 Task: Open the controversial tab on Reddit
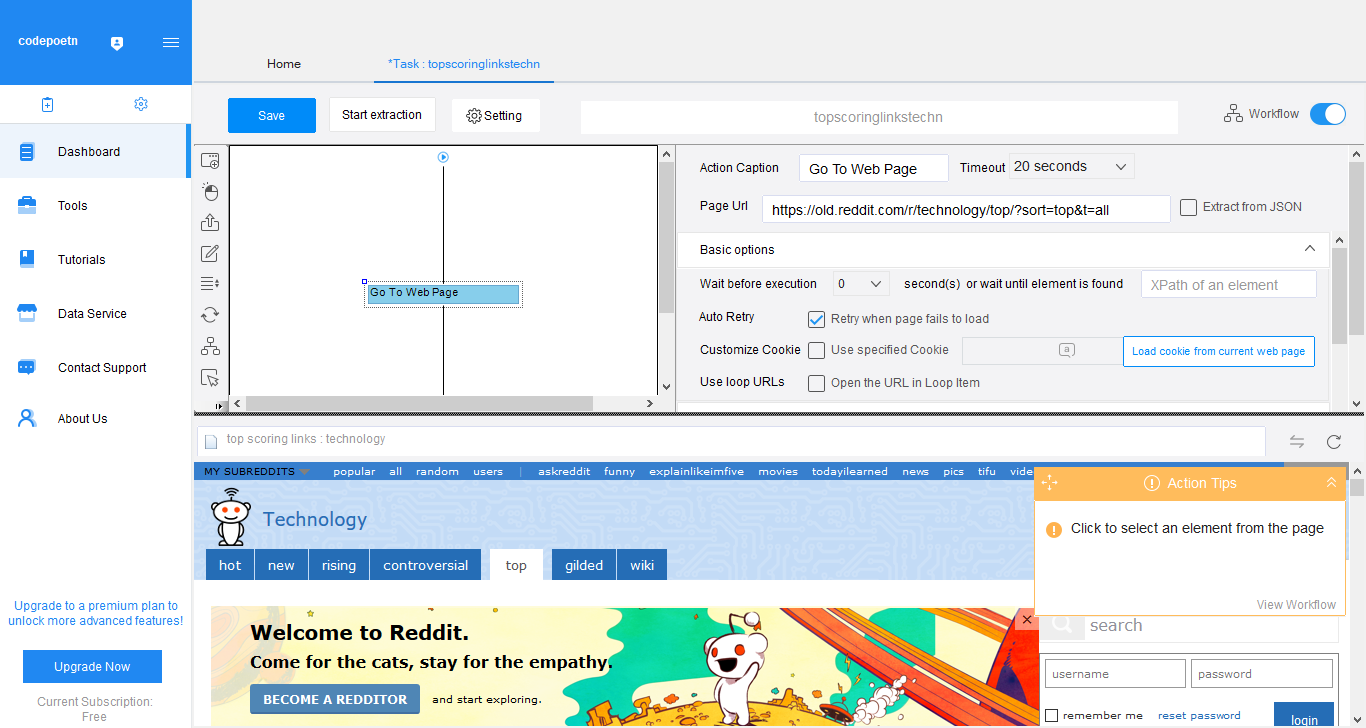pyautogui.click(x=425, y=565)
